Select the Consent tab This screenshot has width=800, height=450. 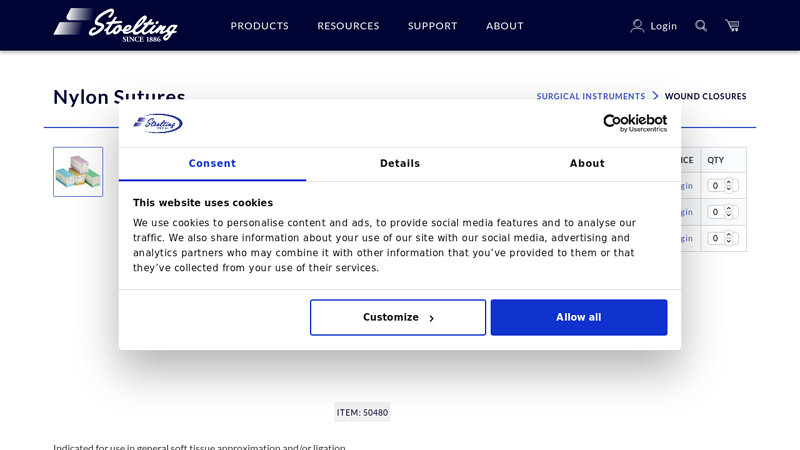pos(212,164)
